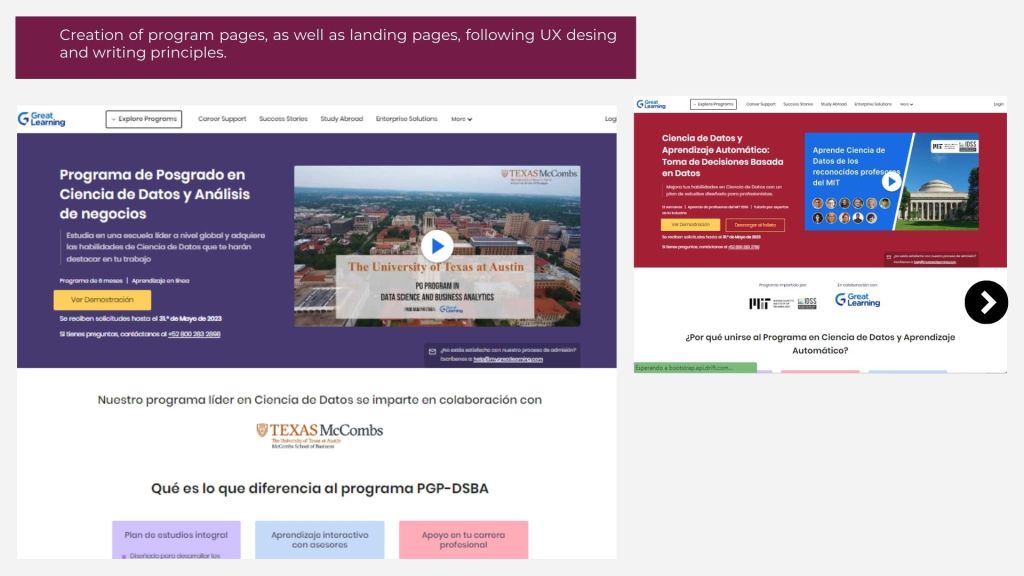
Task: Open Career Support on Texas McCombs page navbar
Action: (x=222, y=119)
